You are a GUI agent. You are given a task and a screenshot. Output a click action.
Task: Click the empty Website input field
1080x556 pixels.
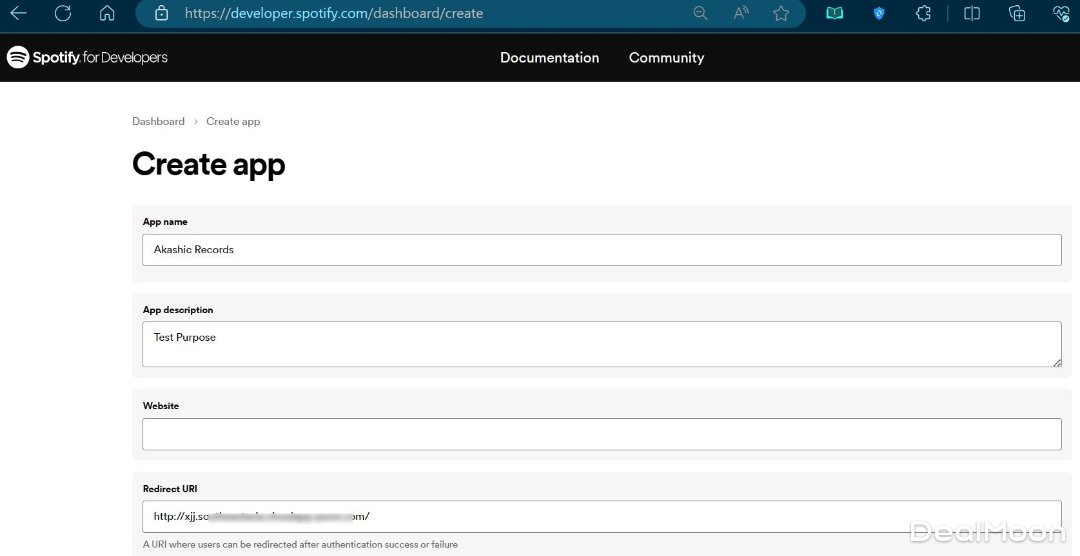pyautogui.click(x=601, y=434)
